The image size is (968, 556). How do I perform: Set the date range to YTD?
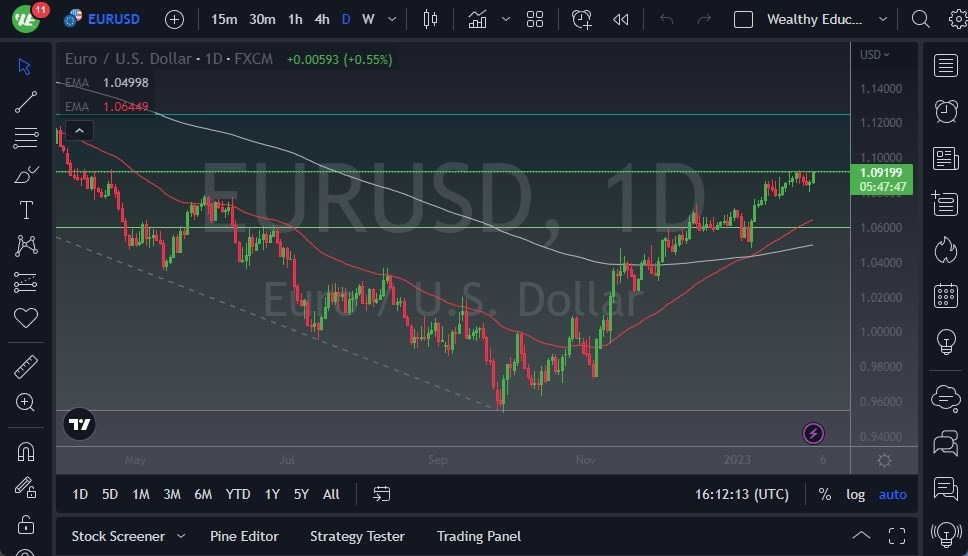click(238, 494)
